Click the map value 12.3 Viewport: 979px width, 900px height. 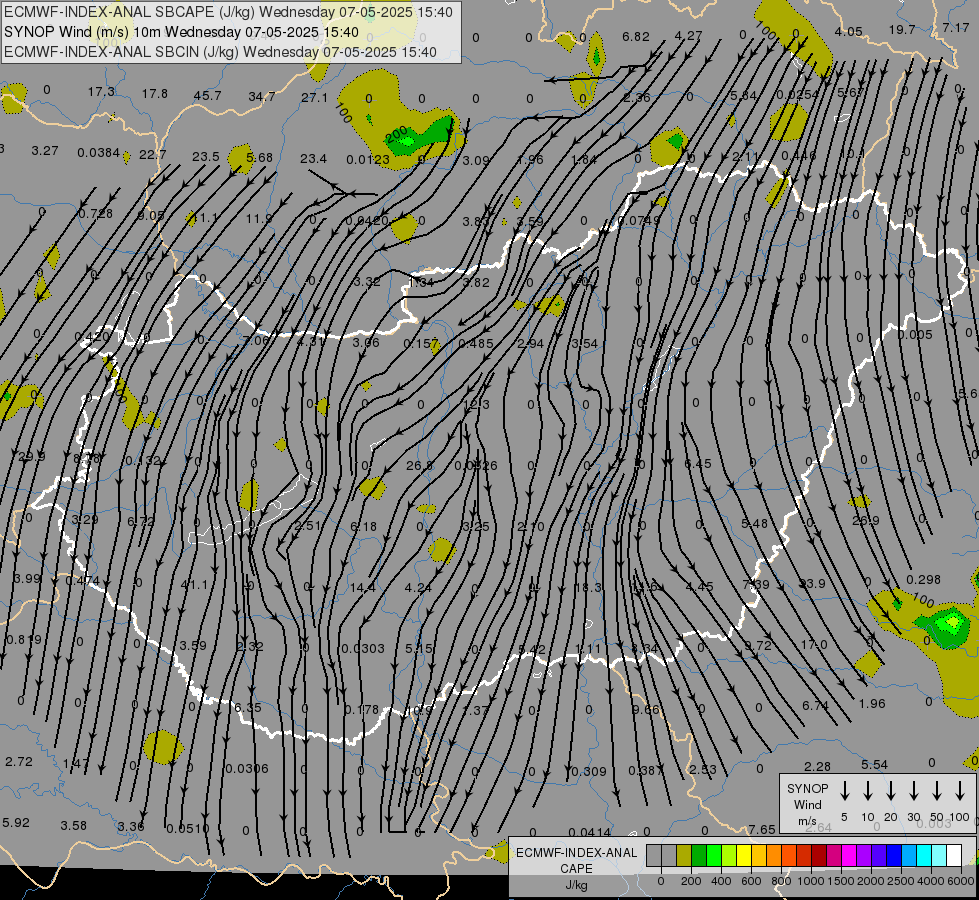pyautogui.click(x=476, y=405)
